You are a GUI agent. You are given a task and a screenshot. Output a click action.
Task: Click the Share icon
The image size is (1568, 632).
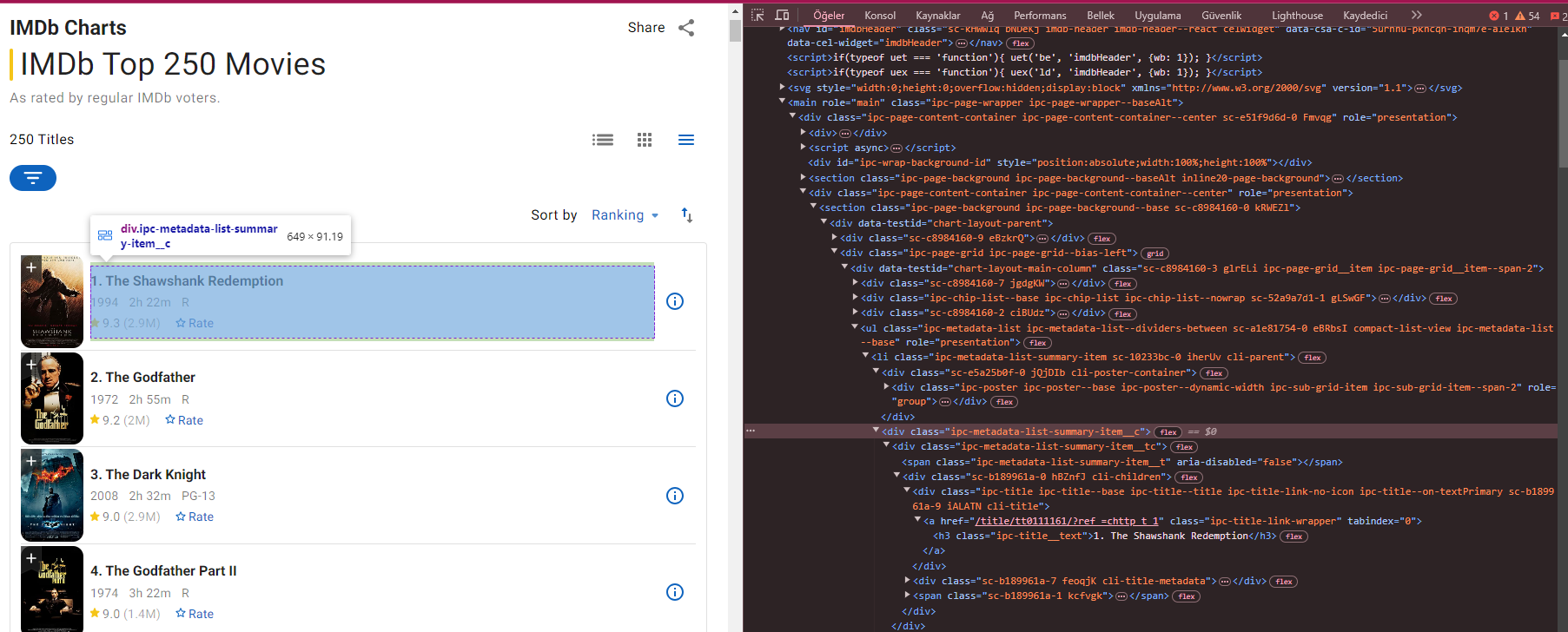click(x=686, y=28)
